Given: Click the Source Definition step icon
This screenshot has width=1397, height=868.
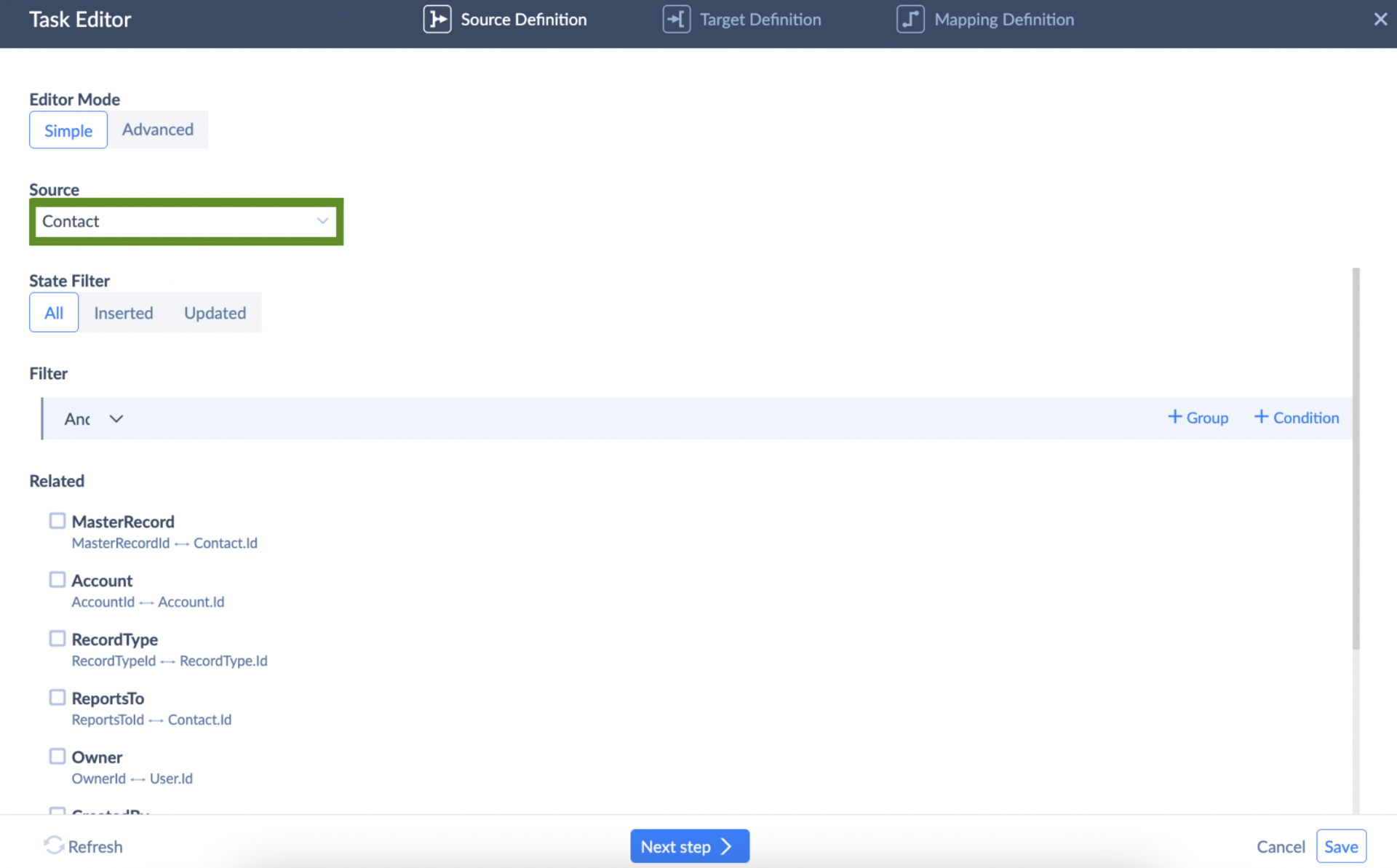Looking at the screenshot, I should coord(437,20).
